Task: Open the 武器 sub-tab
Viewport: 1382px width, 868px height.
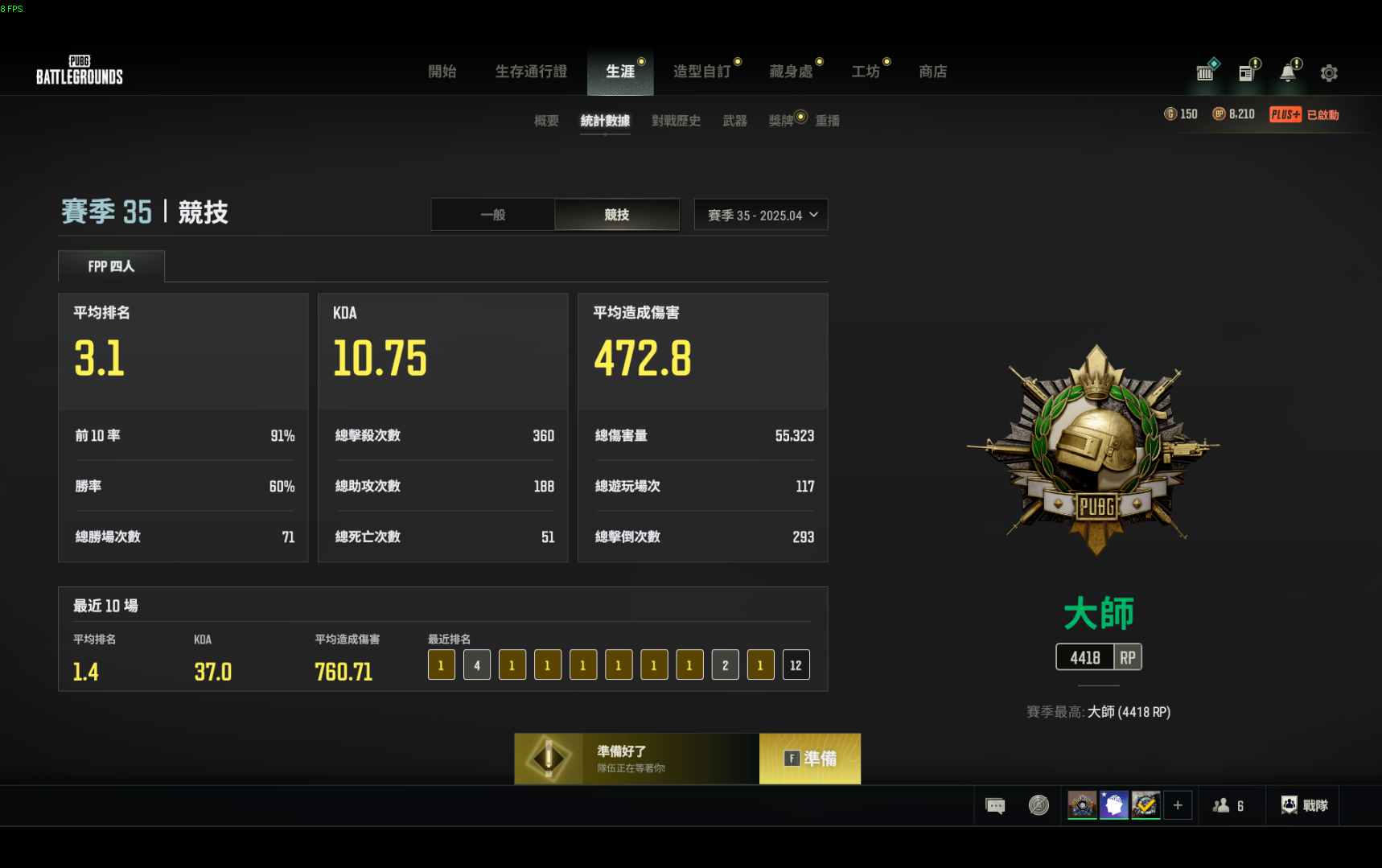Action: (734, 121)
